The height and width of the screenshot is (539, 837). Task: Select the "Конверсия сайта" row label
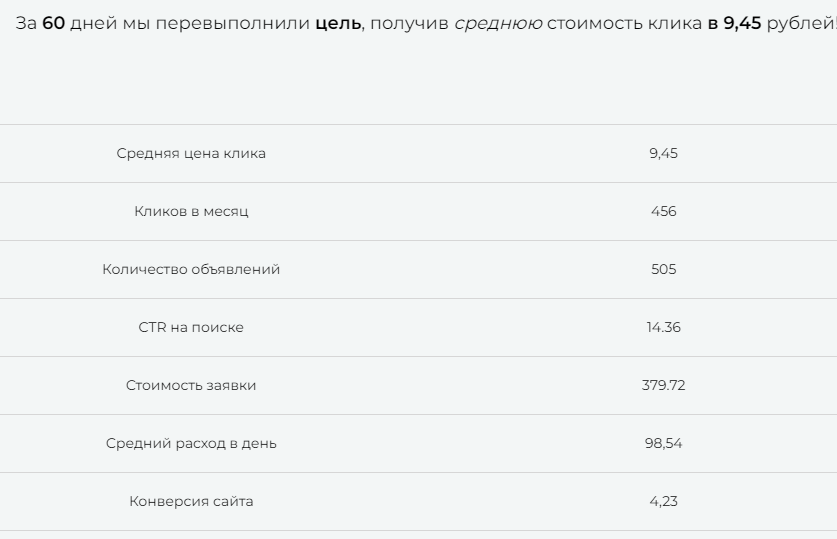click(x=191, y=501)
